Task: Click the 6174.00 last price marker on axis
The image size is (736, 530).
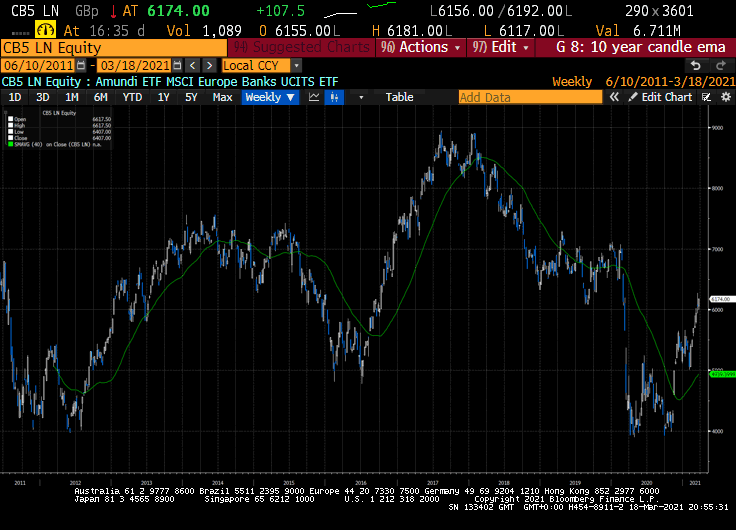Action: [x=721, y=299]
